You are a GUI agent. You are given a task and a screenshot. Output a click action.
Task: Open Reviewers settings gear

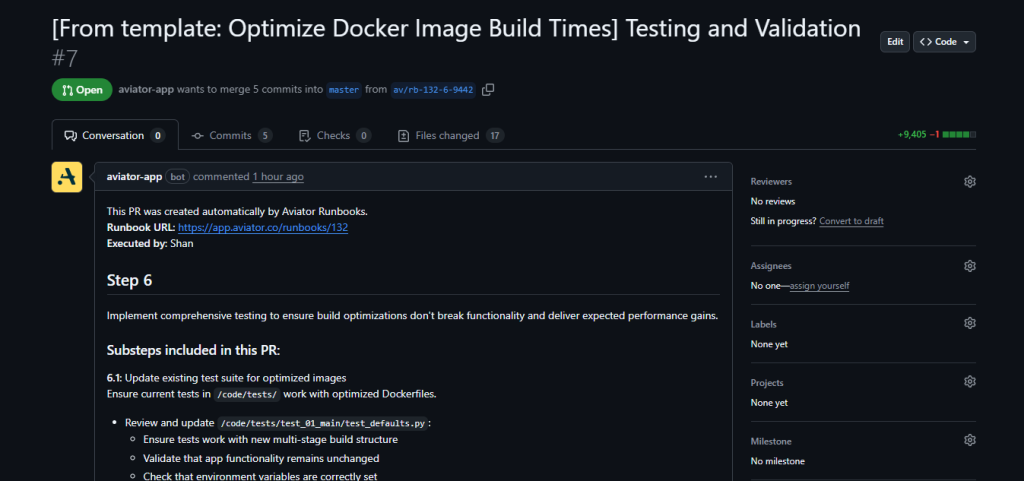point(969,182)
